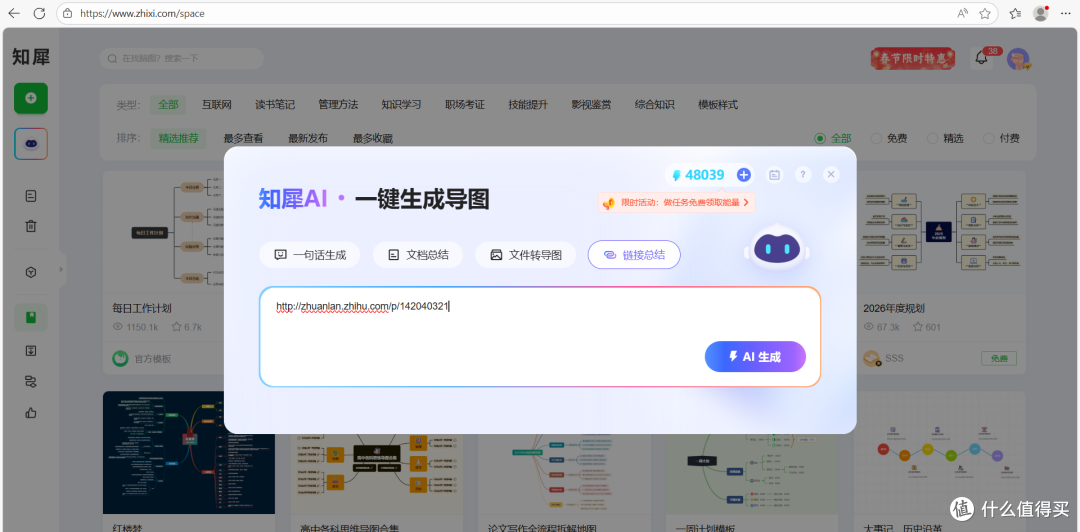Image resolution: width=1080 pixels, height=532 pixels.
Task: Filter type by 模板样式
Action: coord(718,105)
